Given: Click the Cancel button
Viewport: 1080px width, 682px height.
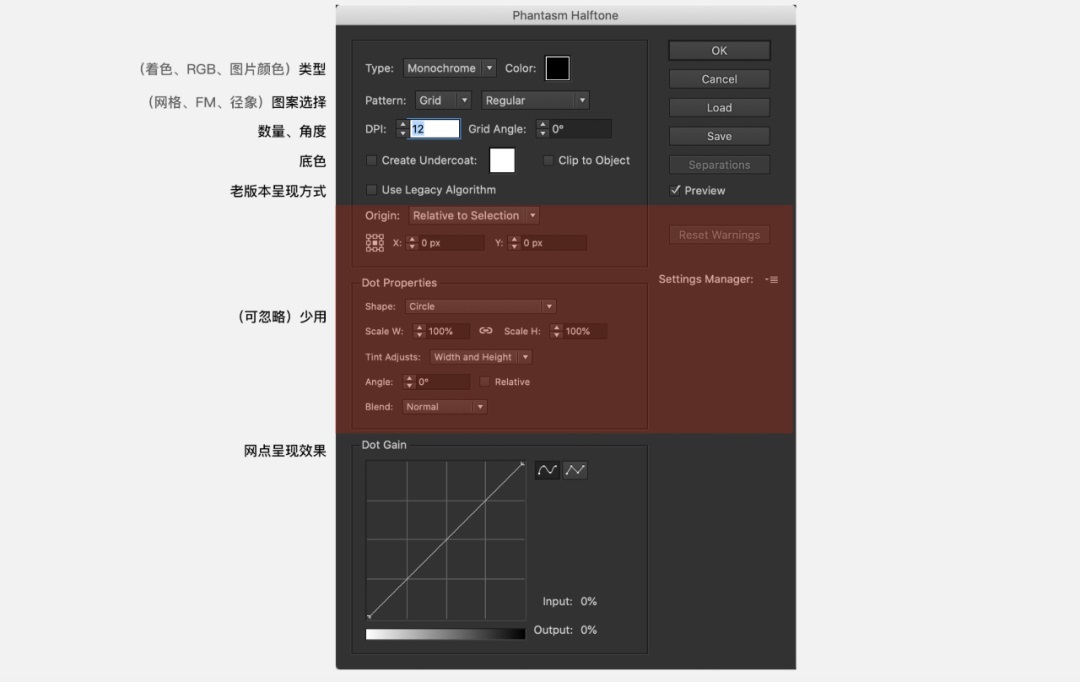Looking at the screenshot, I should pos(719,79).
